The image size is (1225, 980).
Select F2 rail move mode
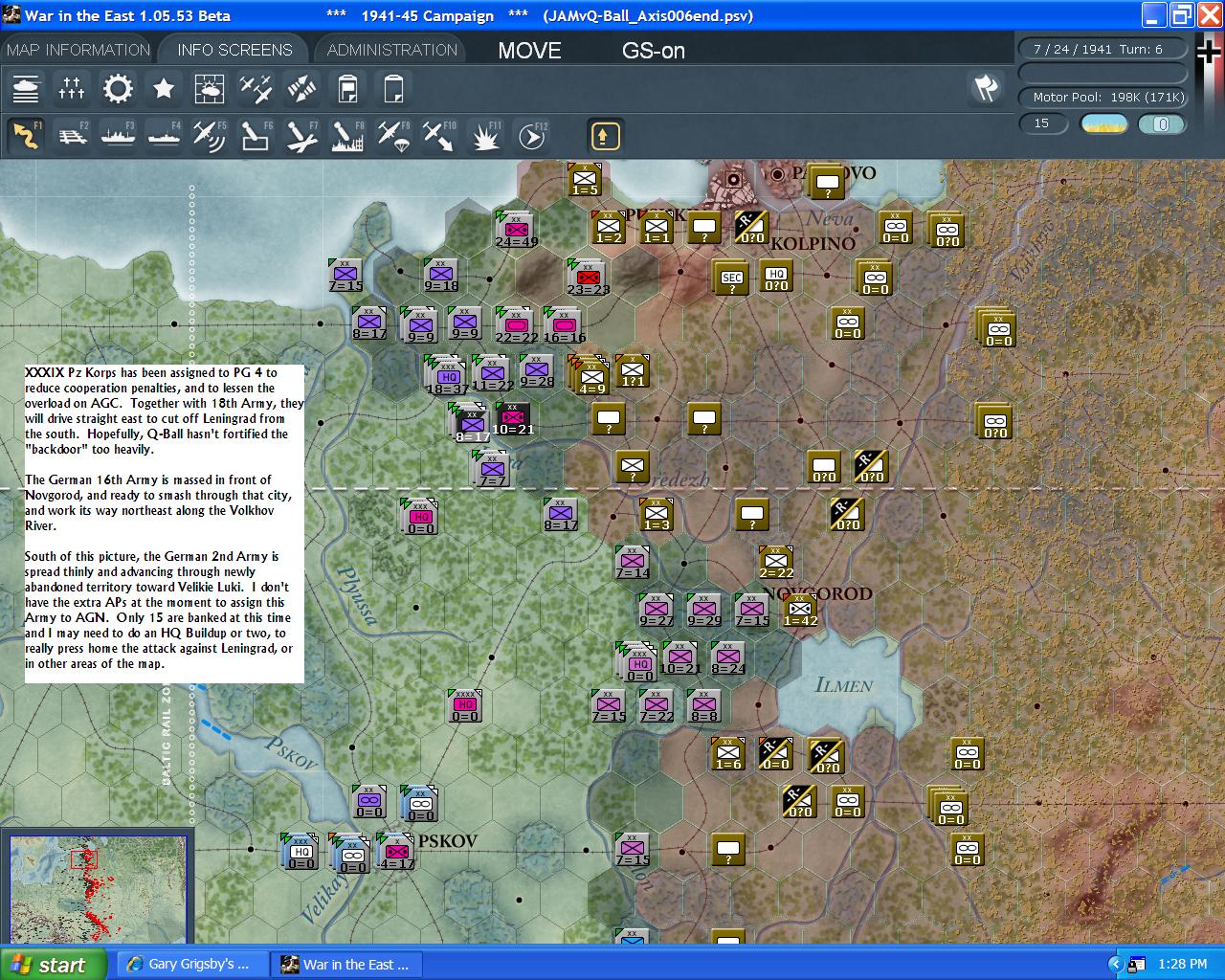[x=72, y=136]
